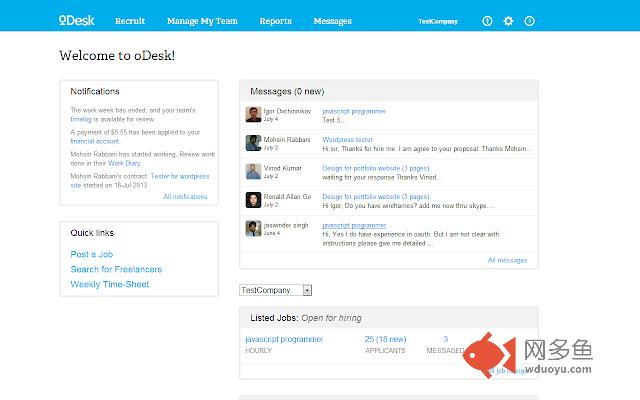640x400 pixels.
Task: Open jaswinder singh's javascript programmer message
Action: click(x=354, y=225)
